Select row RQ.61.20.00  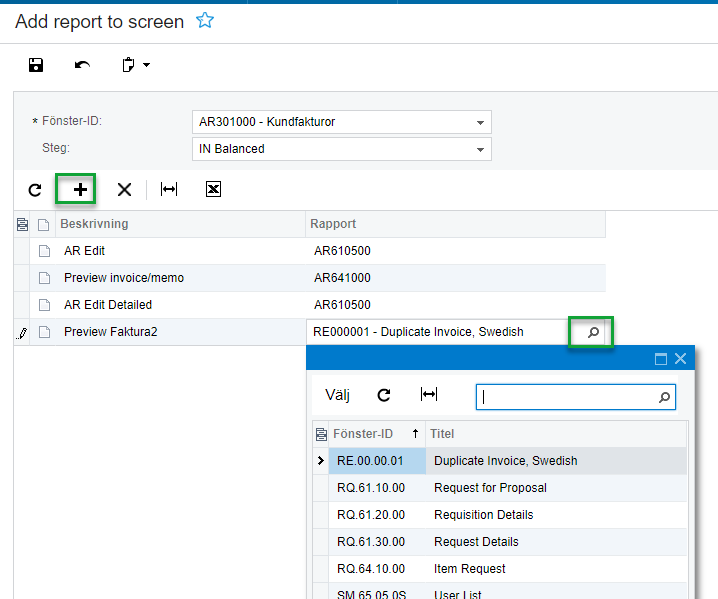pyautogui.click(x=377, y=515)
